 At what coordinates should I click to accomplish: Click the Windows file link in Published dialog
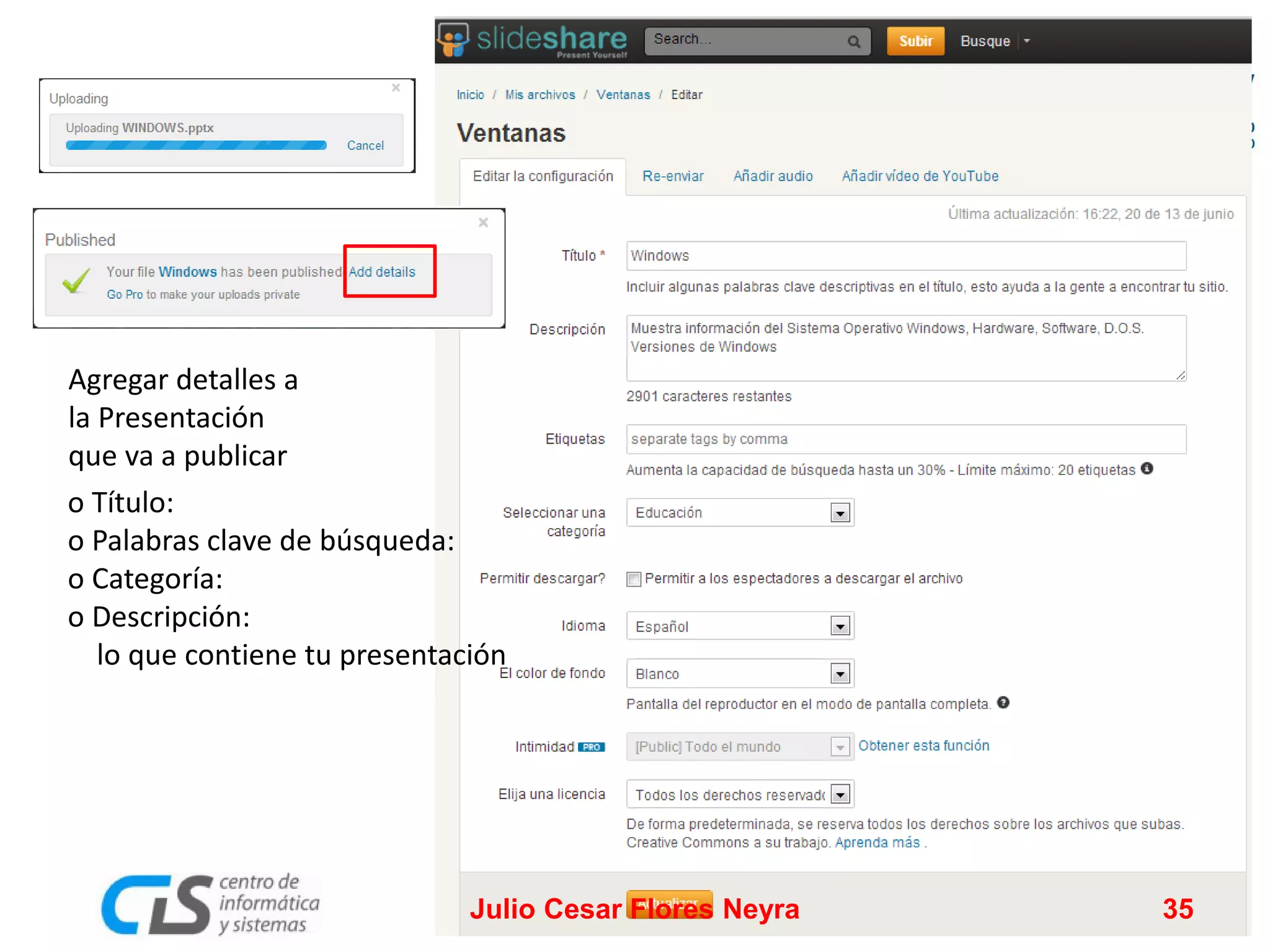[x=188, y=272]
